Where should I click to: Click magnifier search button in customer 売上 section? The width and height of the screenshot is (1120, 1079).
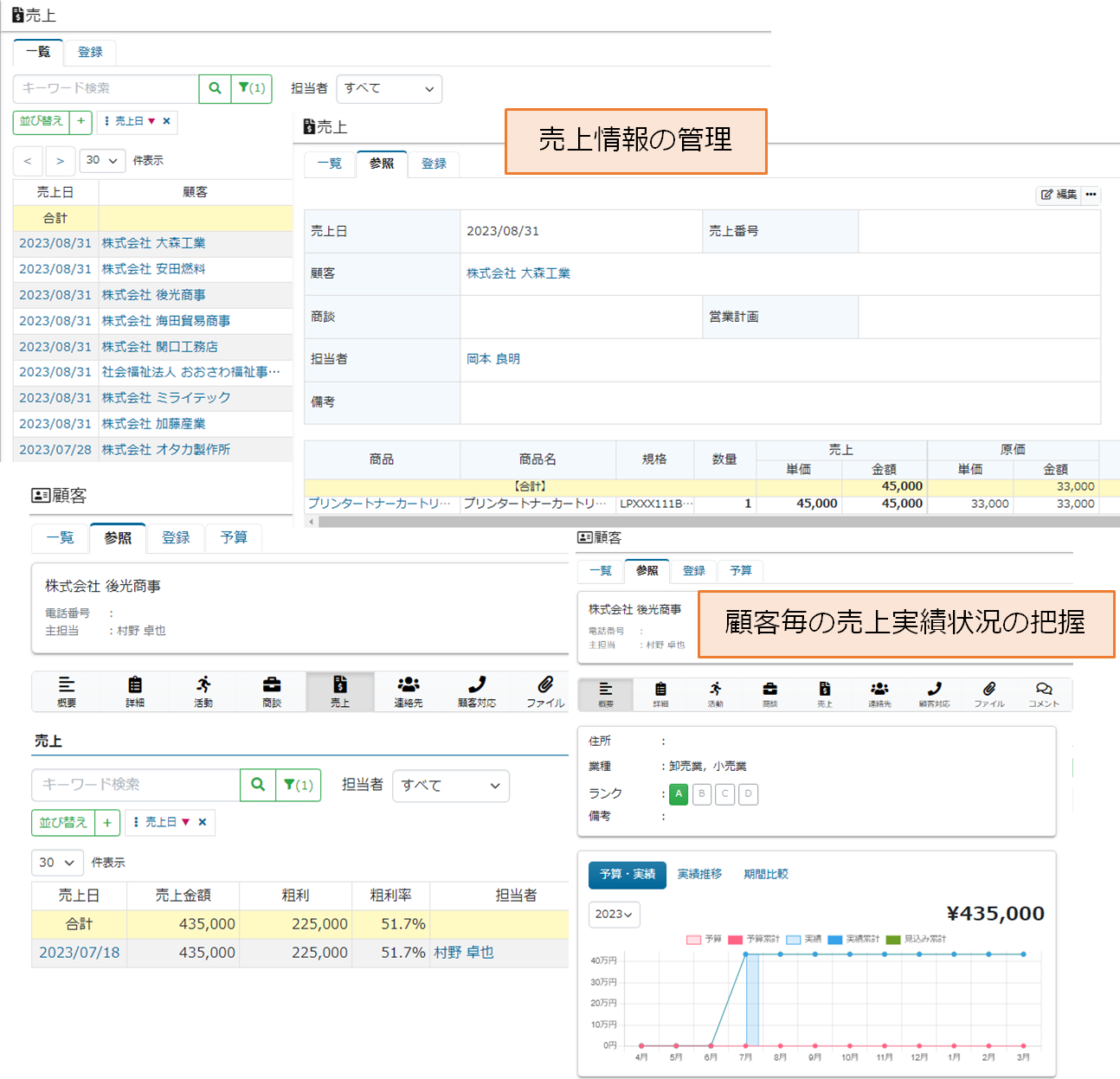258,785
